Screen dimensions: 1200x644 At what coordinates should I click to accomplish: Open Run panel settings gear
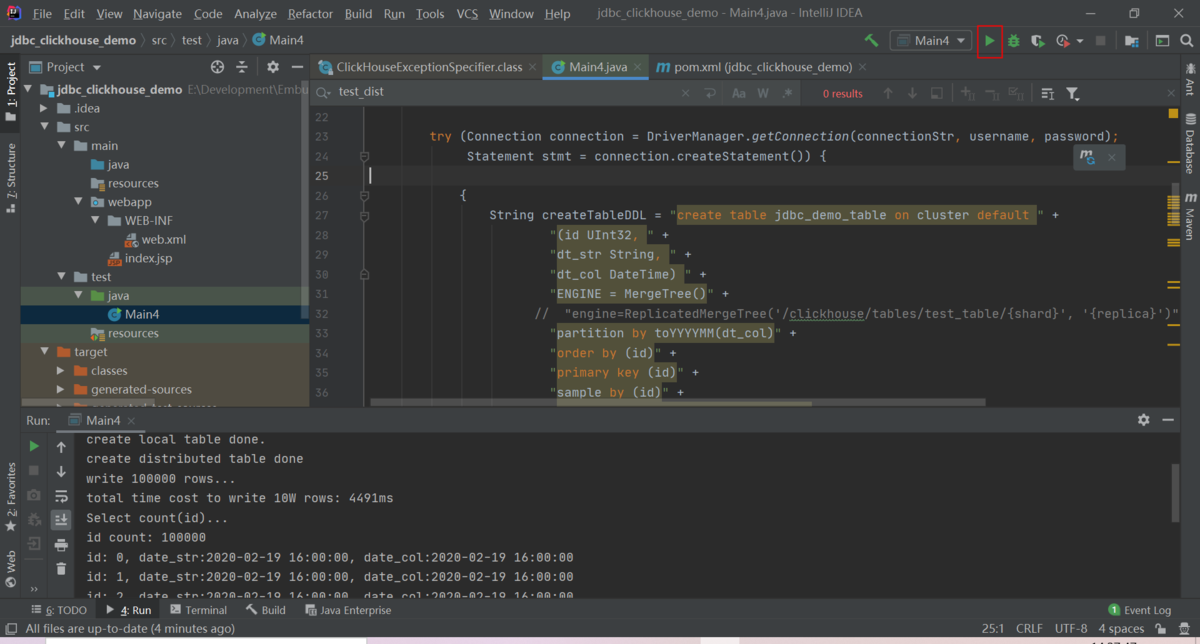[x=1144, y=420]
